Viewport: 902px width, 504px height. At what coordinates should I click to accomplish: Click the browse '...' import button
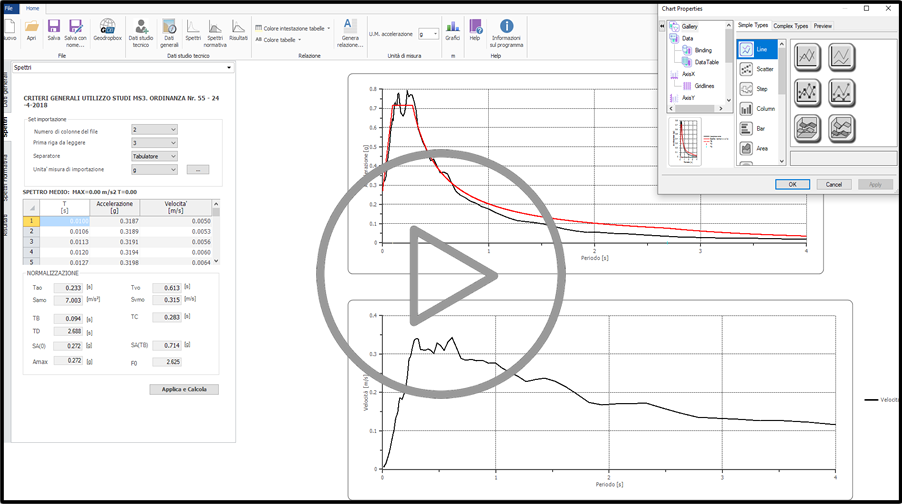(198, 170)
